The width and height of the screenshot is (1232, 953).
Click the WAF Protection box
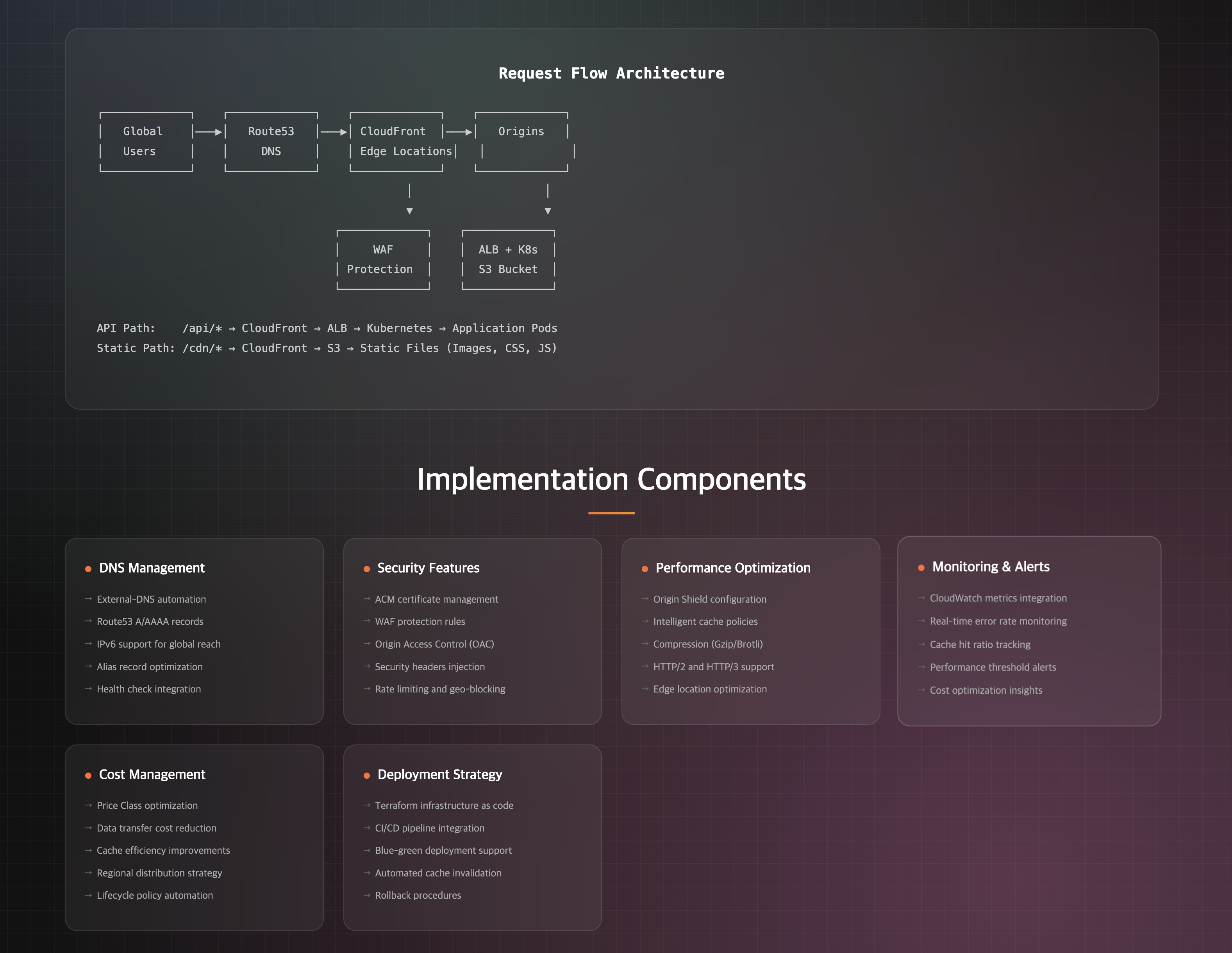click(x=383, y=259)
